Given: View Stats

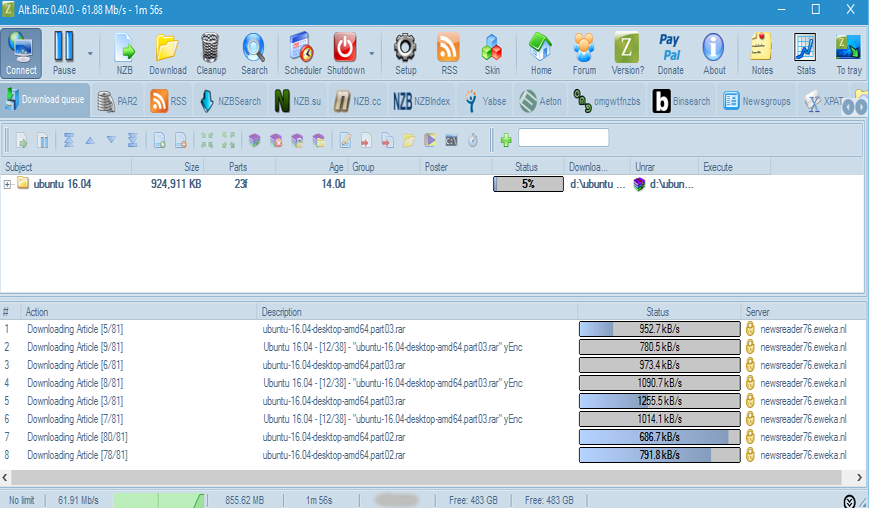Looking at the screenshot, I should pos(805,53).
